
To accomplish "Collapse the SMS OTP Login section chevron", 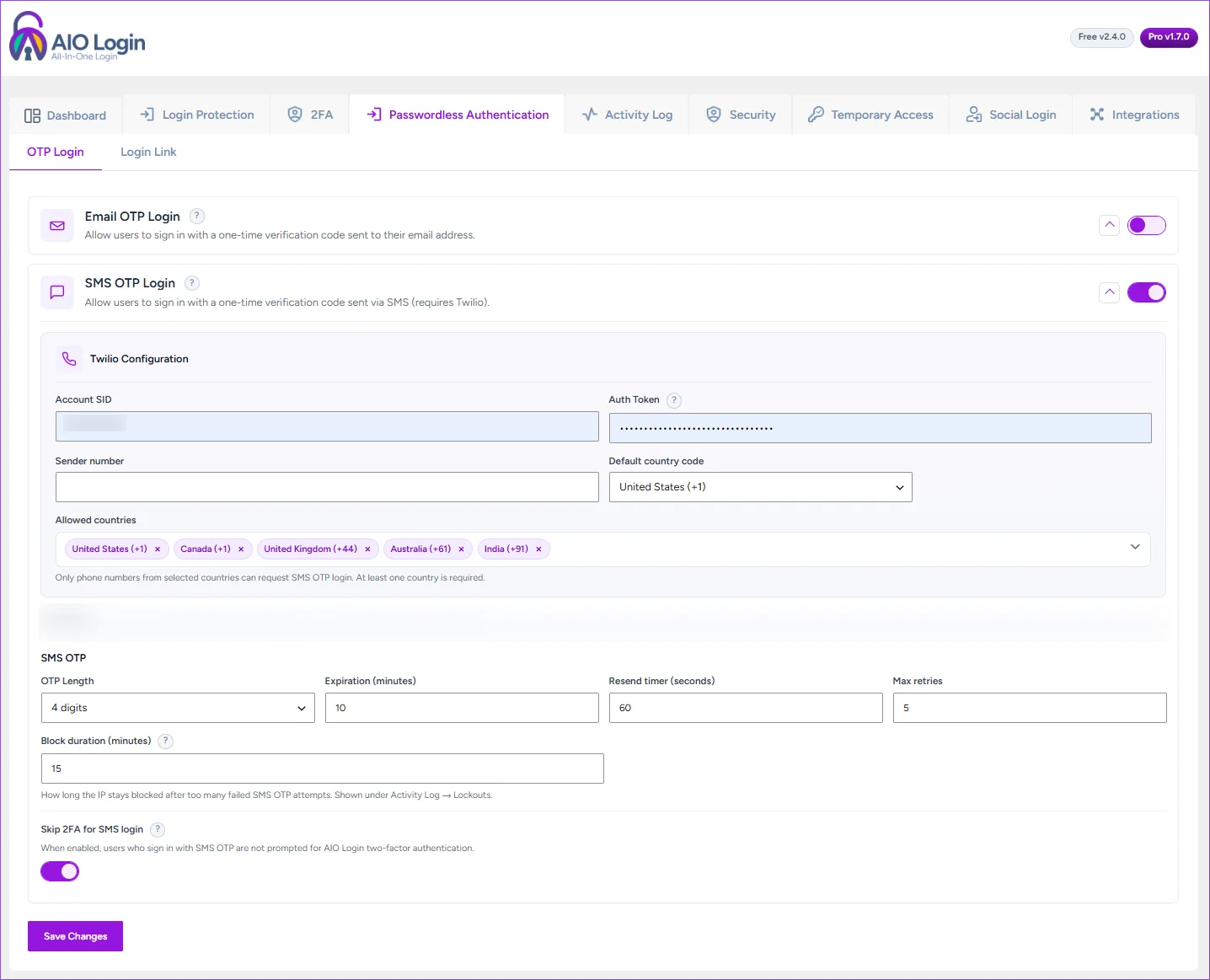I will (x=1110, y=292).
